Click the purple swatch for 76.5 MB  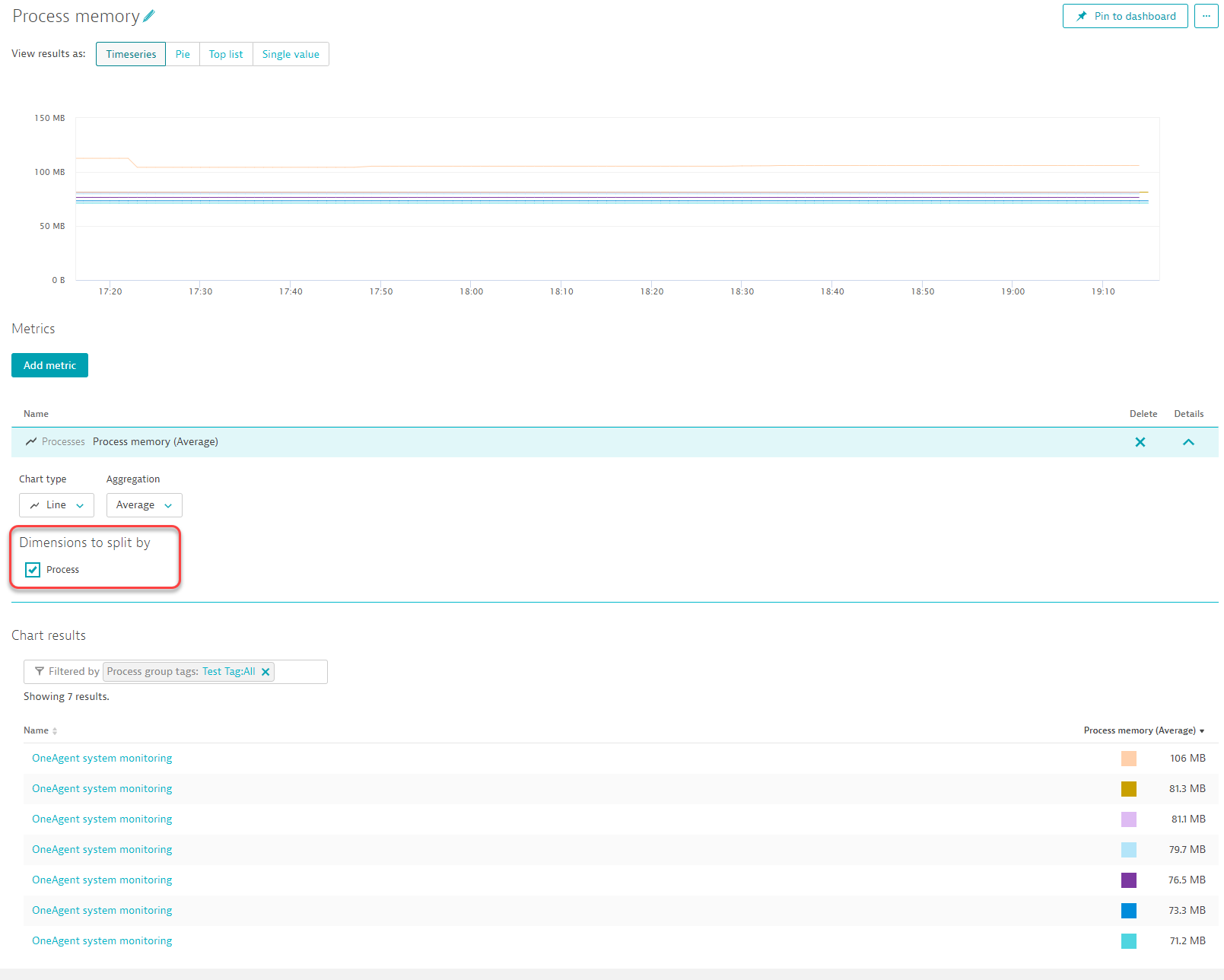click(x=1129, y=880)
